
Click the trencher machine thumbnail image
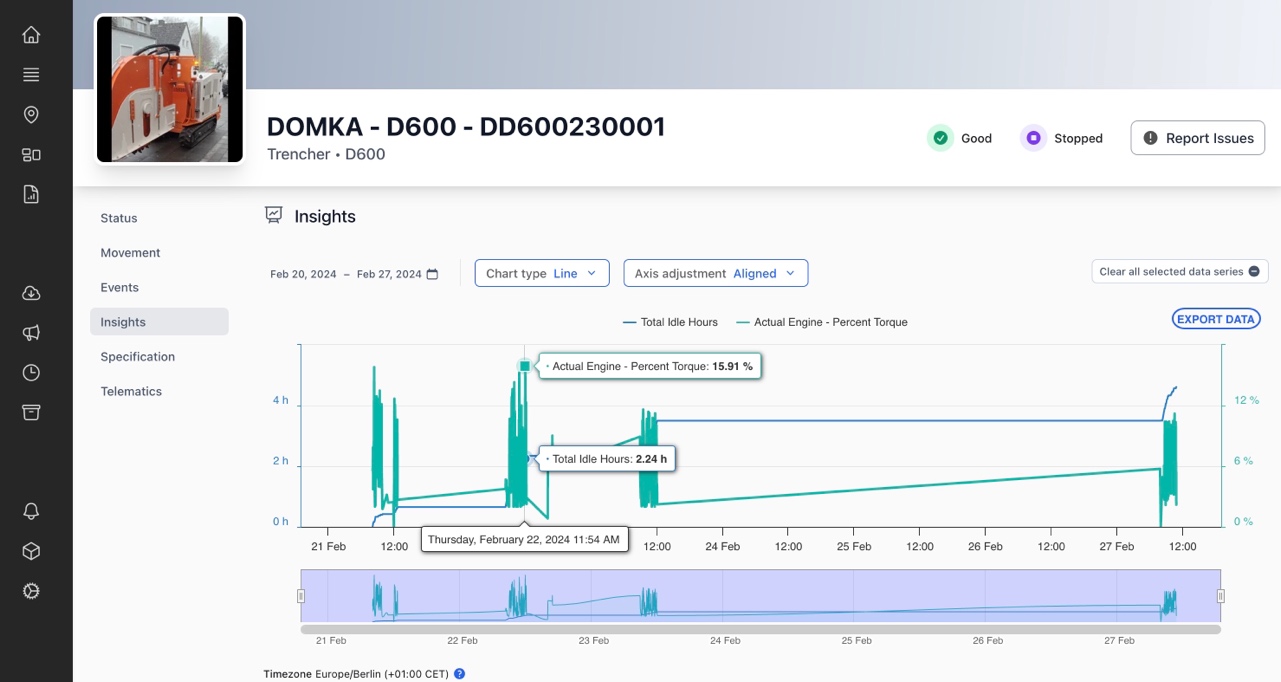click(169, 89)
